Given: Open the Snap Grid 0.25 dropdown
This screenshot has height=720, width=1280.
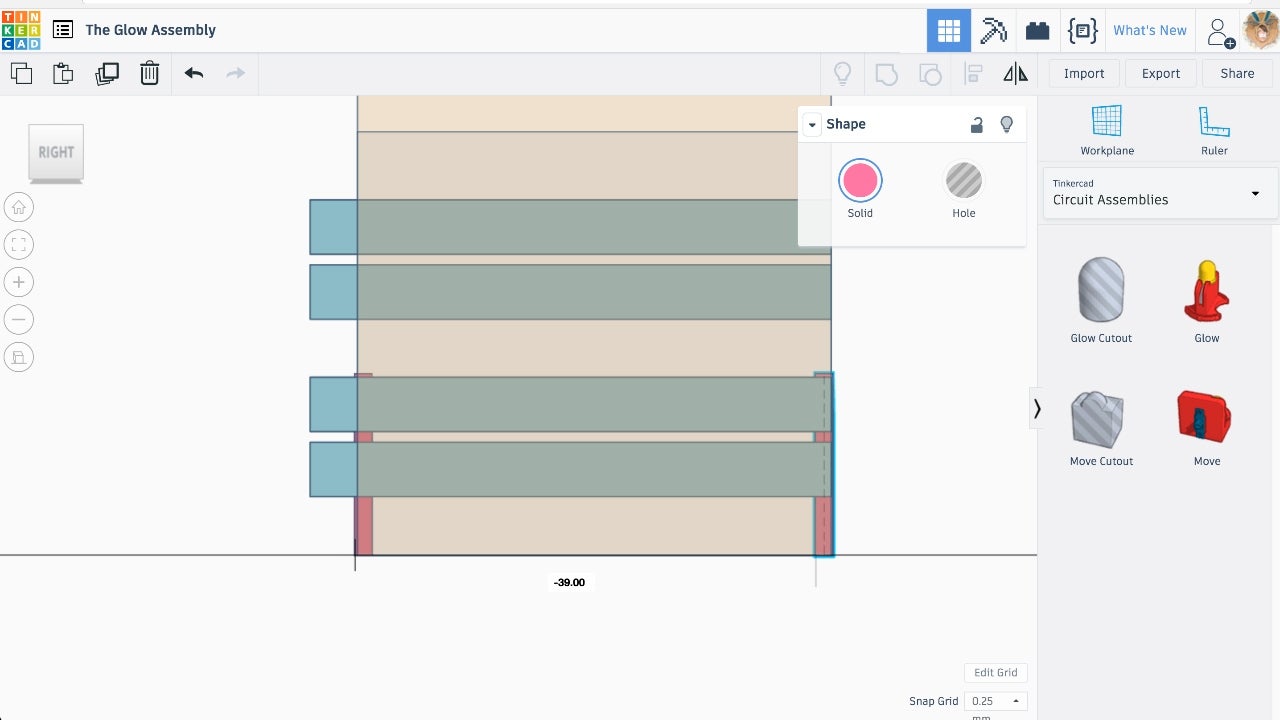Looking at the screenshot, I should click(x=995, y=701).
